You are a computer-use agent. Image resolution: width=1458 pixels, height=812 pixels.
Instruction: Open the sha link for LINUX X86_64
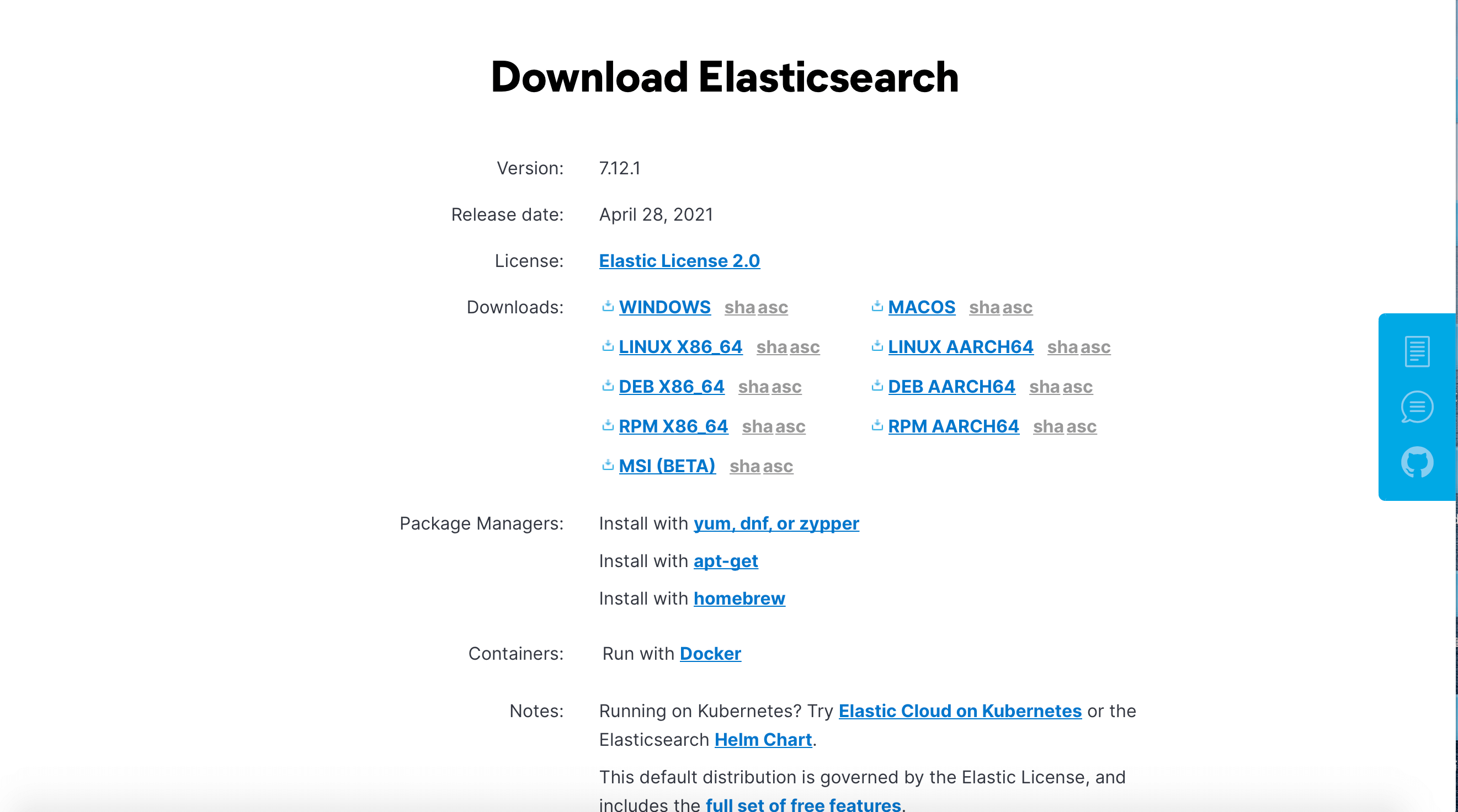pyautogui.click(x=771, y=347)
